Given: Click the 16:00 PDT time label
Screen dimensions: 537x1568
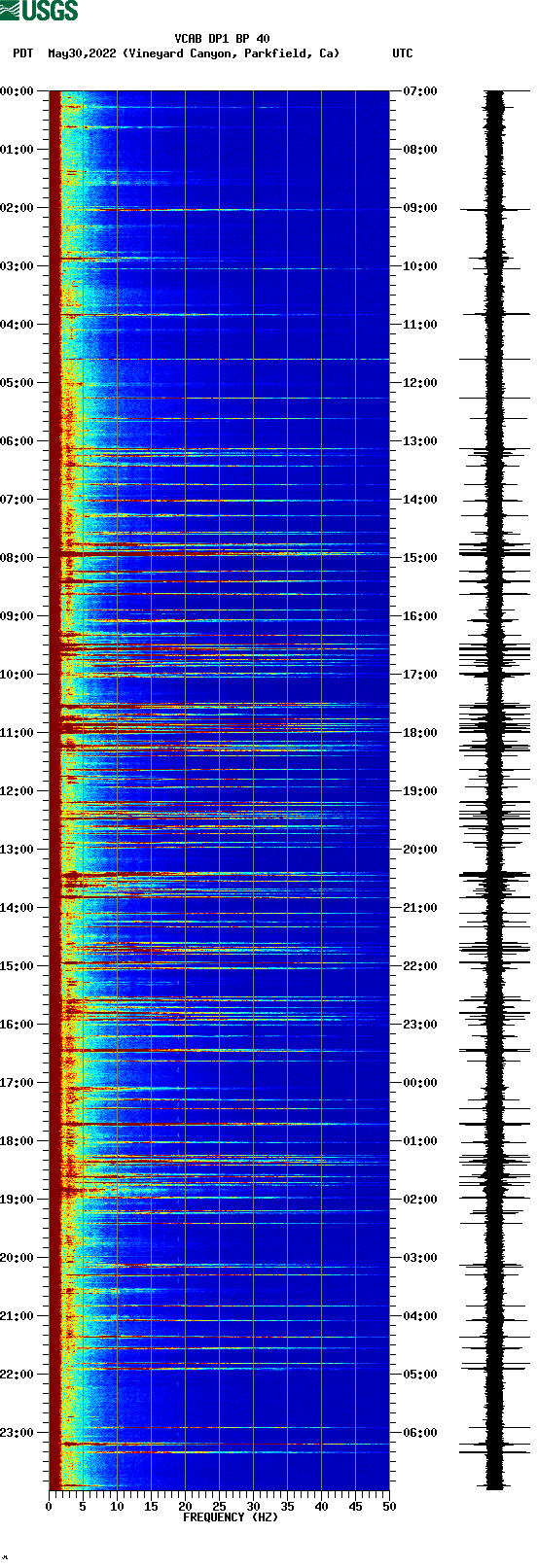Looking at the screenshot, I should [x=17, y=1025].
